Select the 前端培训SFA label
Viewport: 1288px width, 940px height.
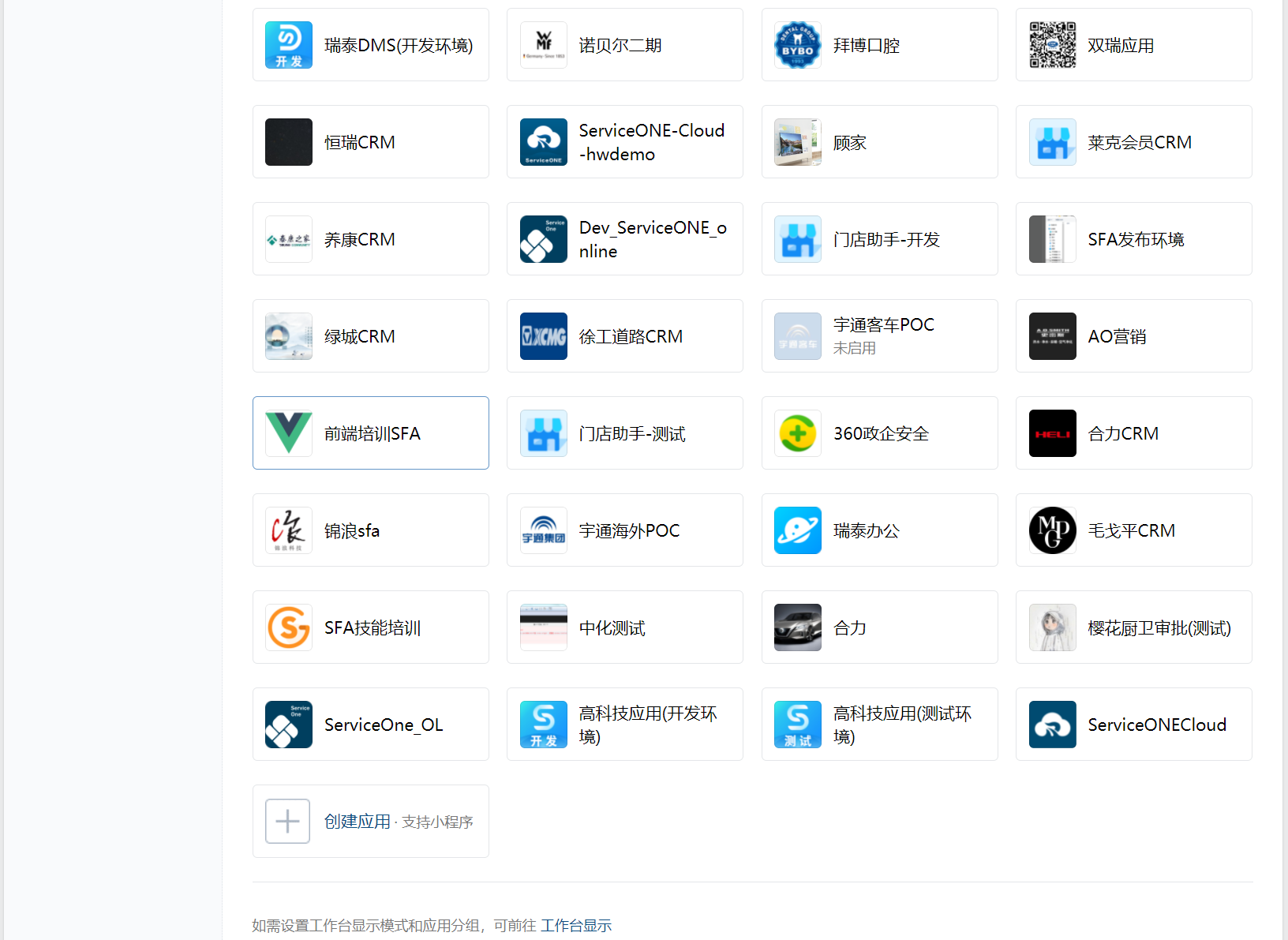pos(373,434)
